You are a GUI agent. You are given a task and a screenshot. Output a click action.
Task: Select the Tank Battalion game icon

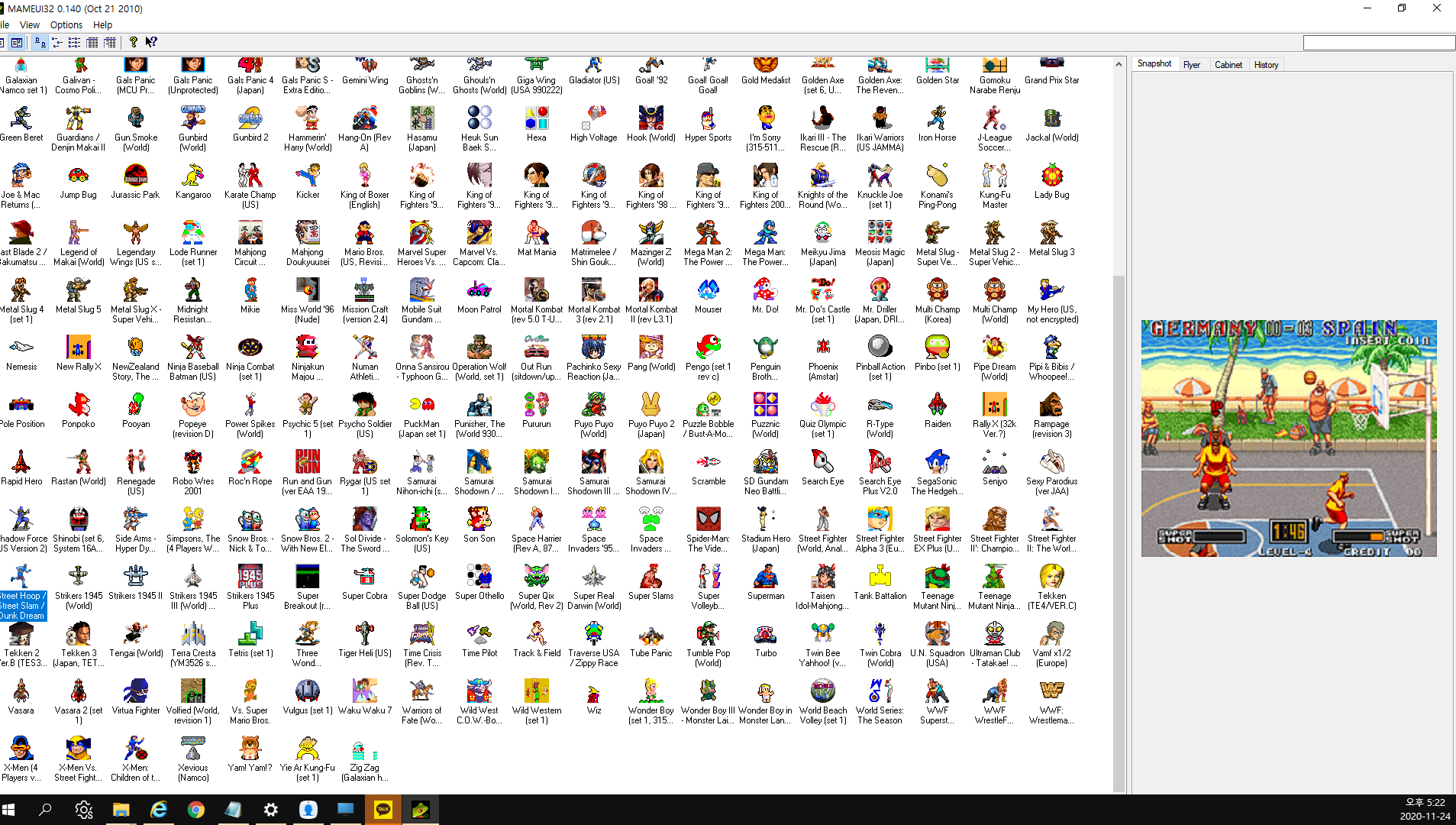point(880,577)
